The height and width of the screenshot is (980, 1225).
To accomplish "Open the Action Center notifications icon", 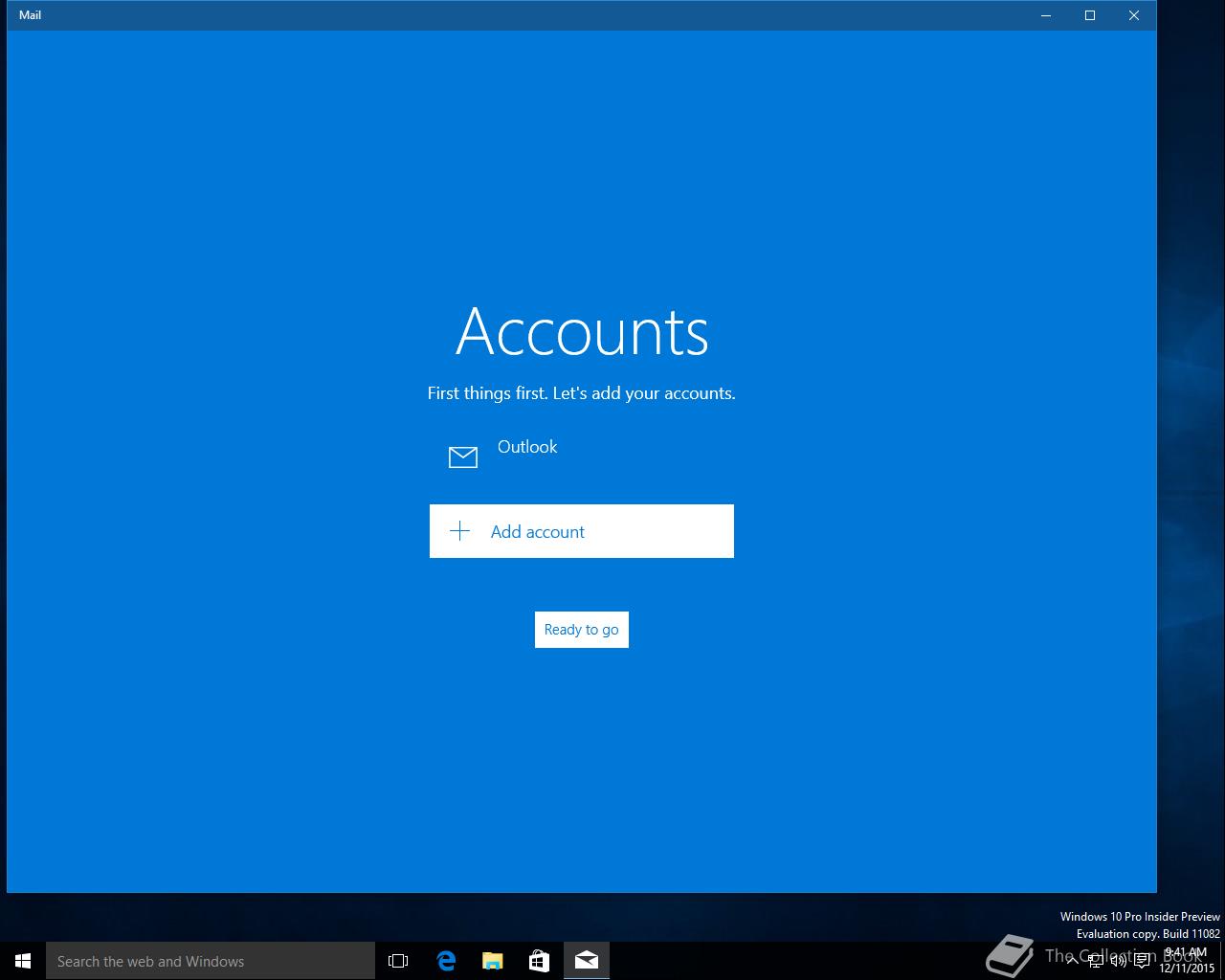I will coord(1142,961).
